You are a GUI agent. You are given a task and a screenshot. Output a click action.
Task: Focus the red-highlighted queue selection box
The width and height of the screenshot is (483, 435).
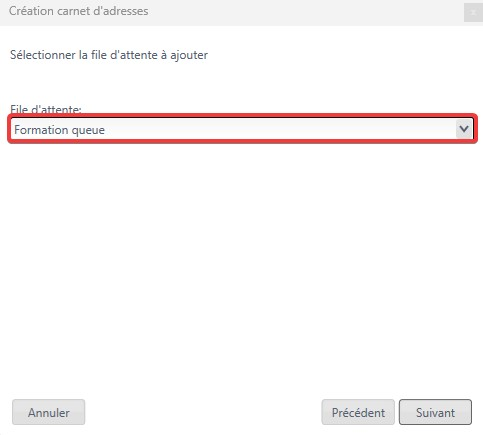[242, 129]
